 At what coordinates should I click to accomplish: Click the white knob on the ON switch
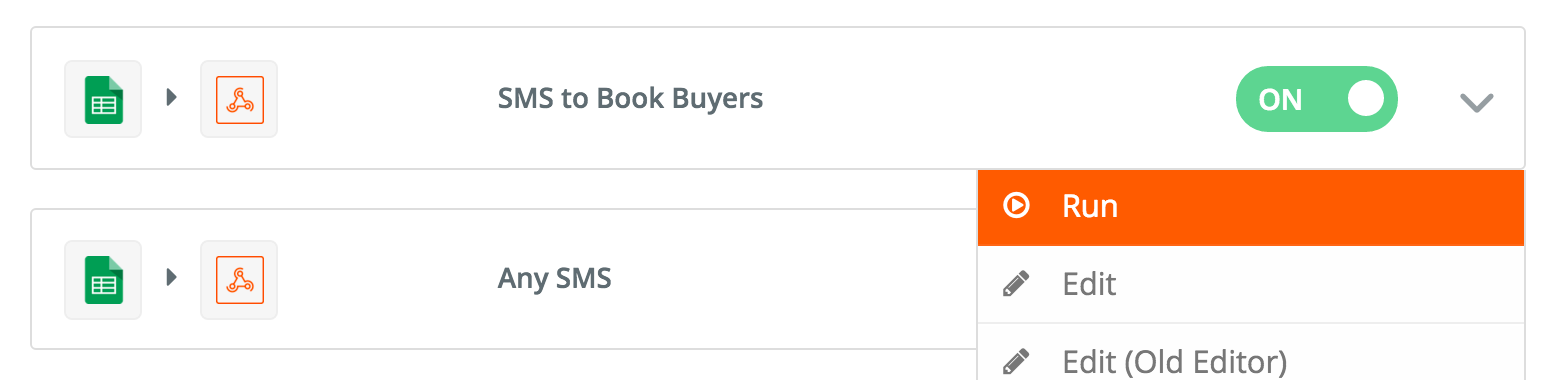point(1365,99)
